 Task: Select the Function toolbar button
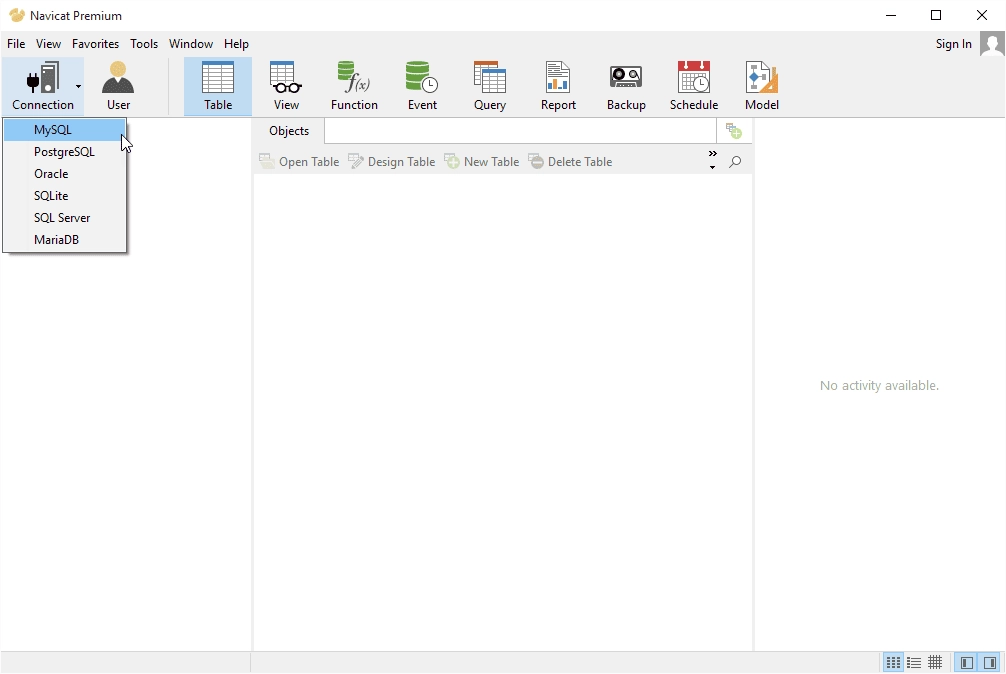(354, 86)
